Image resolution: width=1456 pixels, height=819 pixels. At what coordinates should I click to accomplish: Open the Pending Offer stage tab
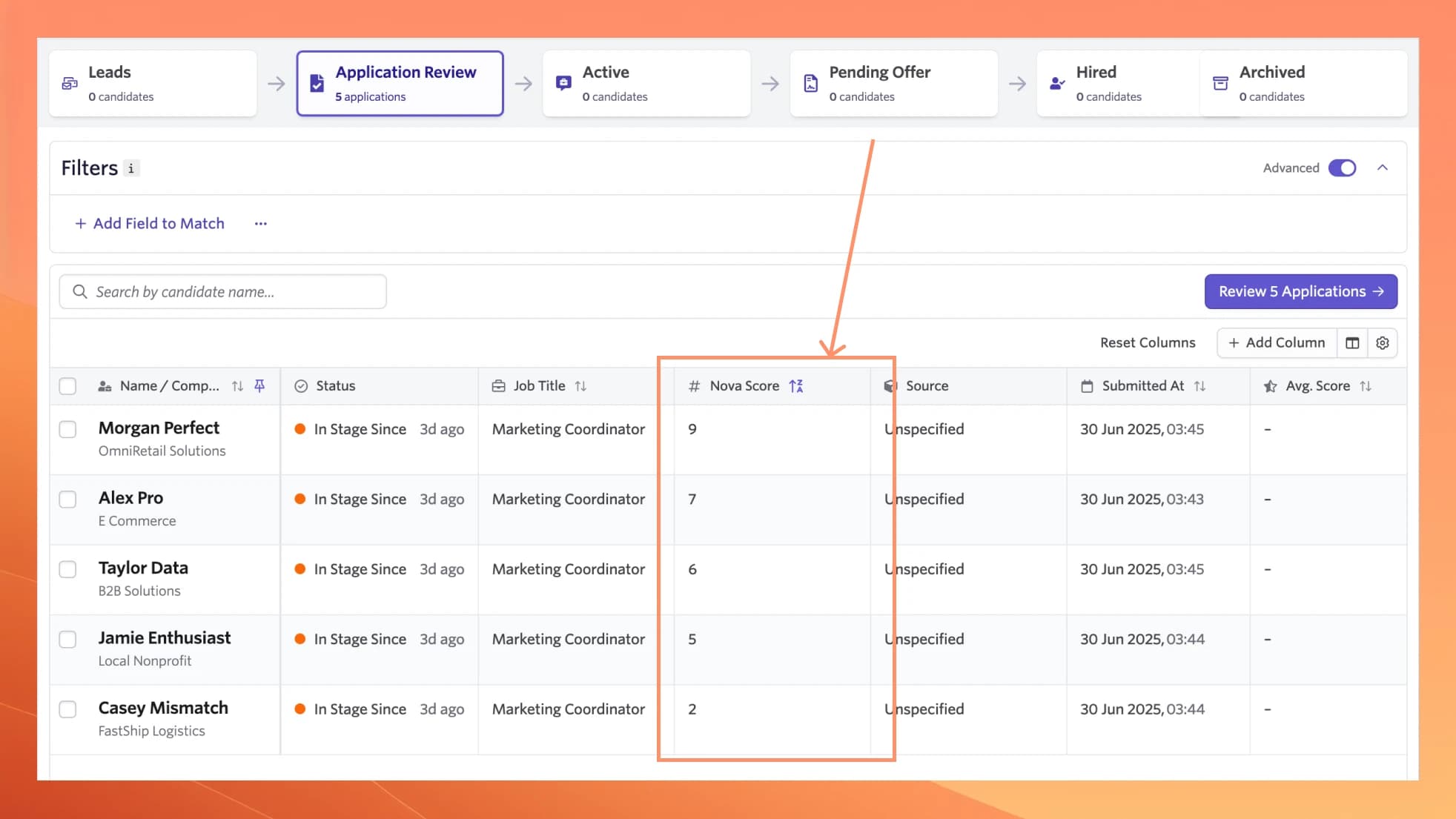coord(893,83)
